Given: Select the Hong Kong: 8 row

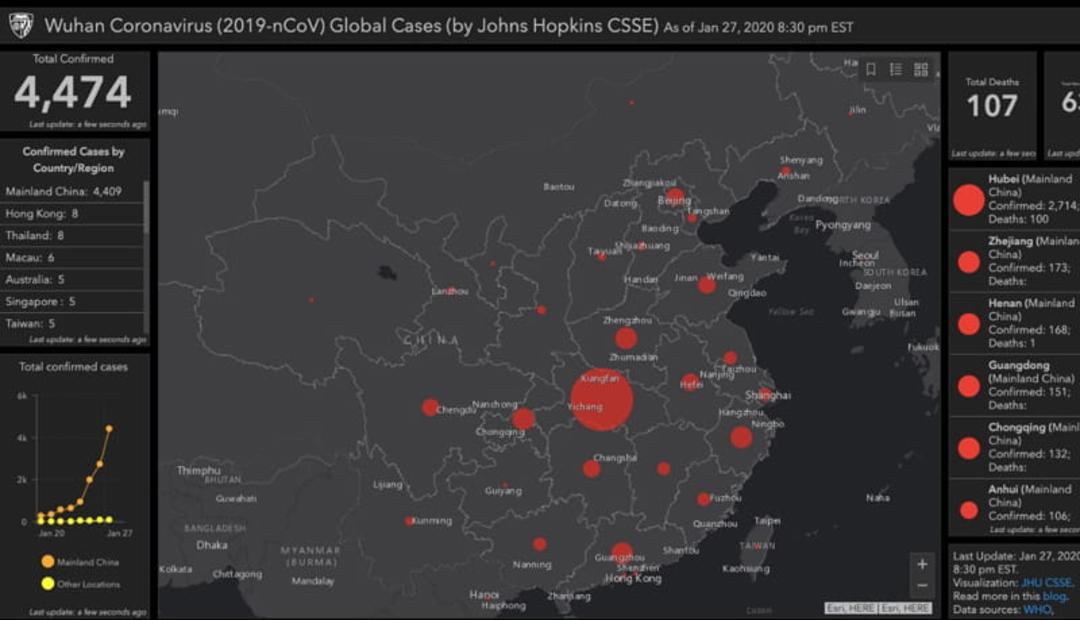Looking at the screenshot, I should click(72, 214).
